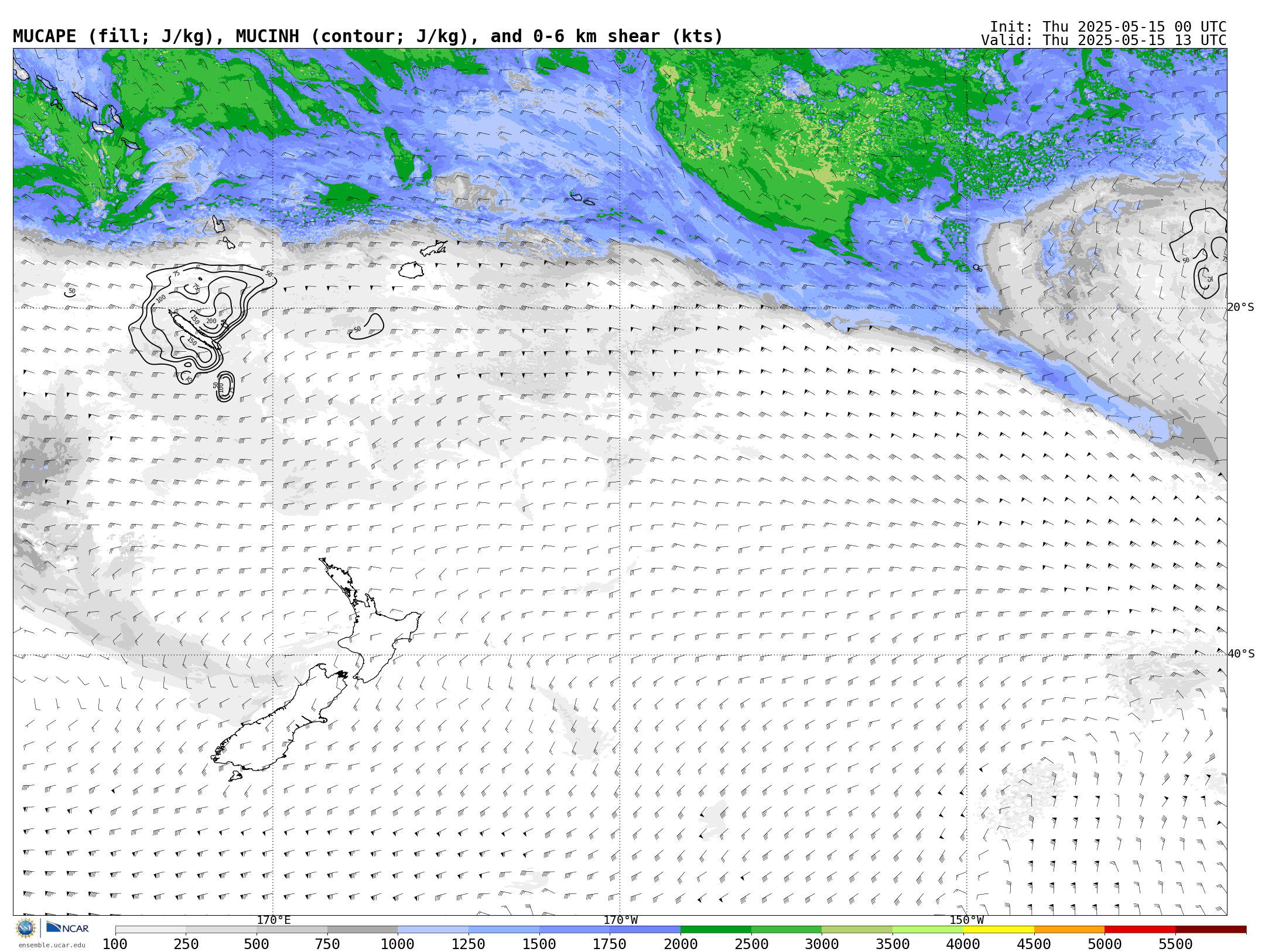Click the 2500 colorbar tick label

(751, 944)
